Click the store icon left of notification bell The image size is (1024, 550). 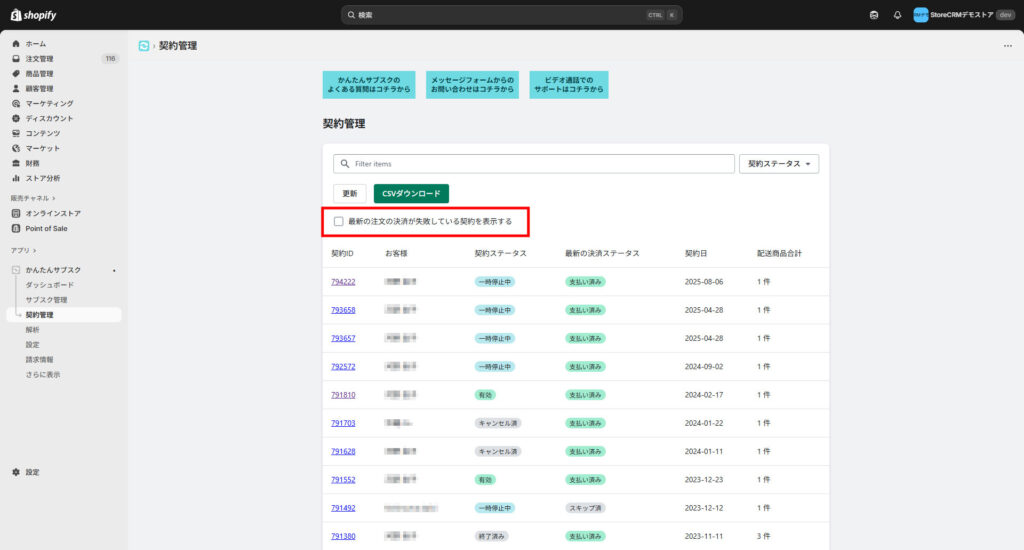[x=874, y=15]
